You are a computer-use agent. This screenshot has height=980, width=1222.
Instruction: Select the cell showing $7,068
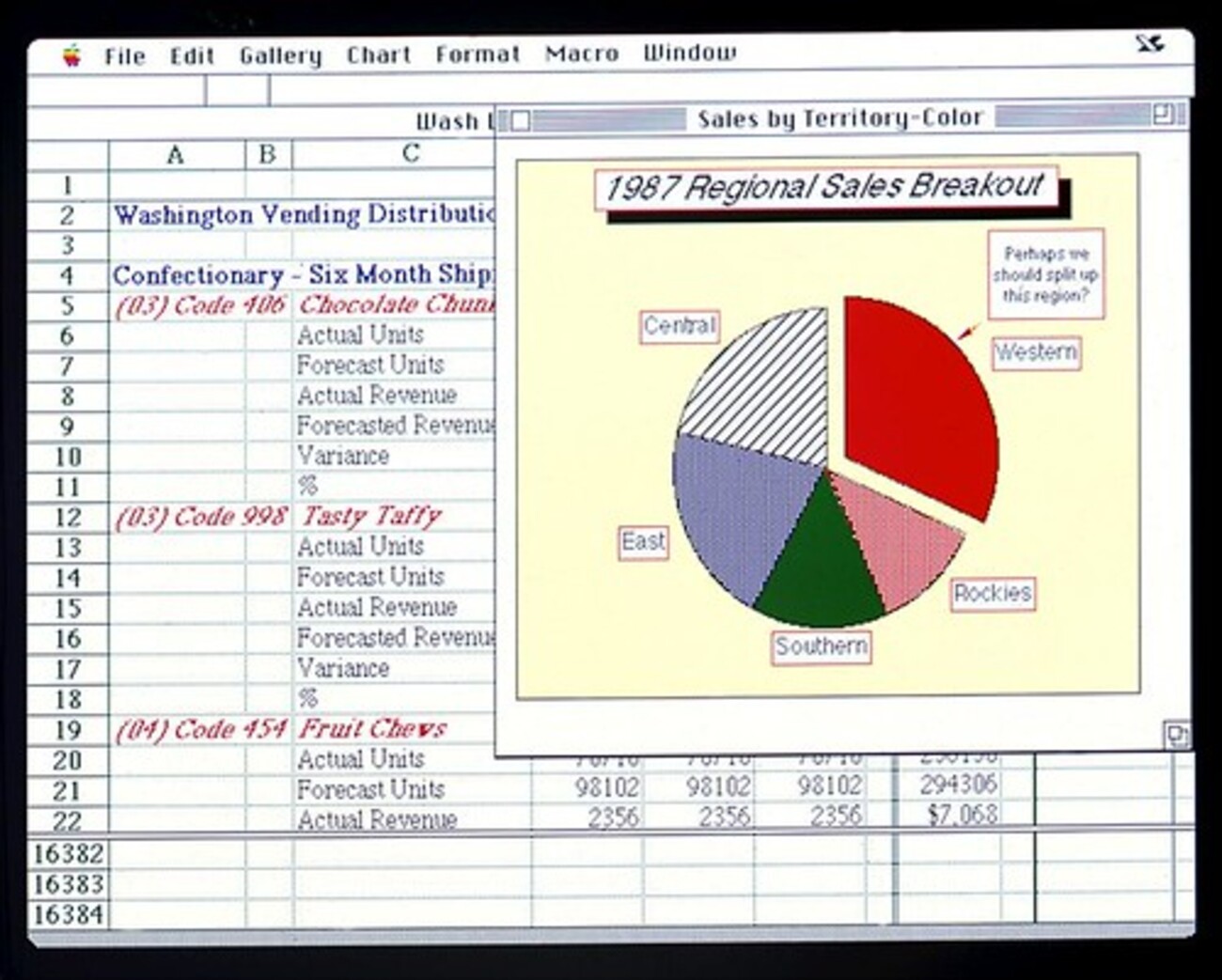(x=962, y=815)
